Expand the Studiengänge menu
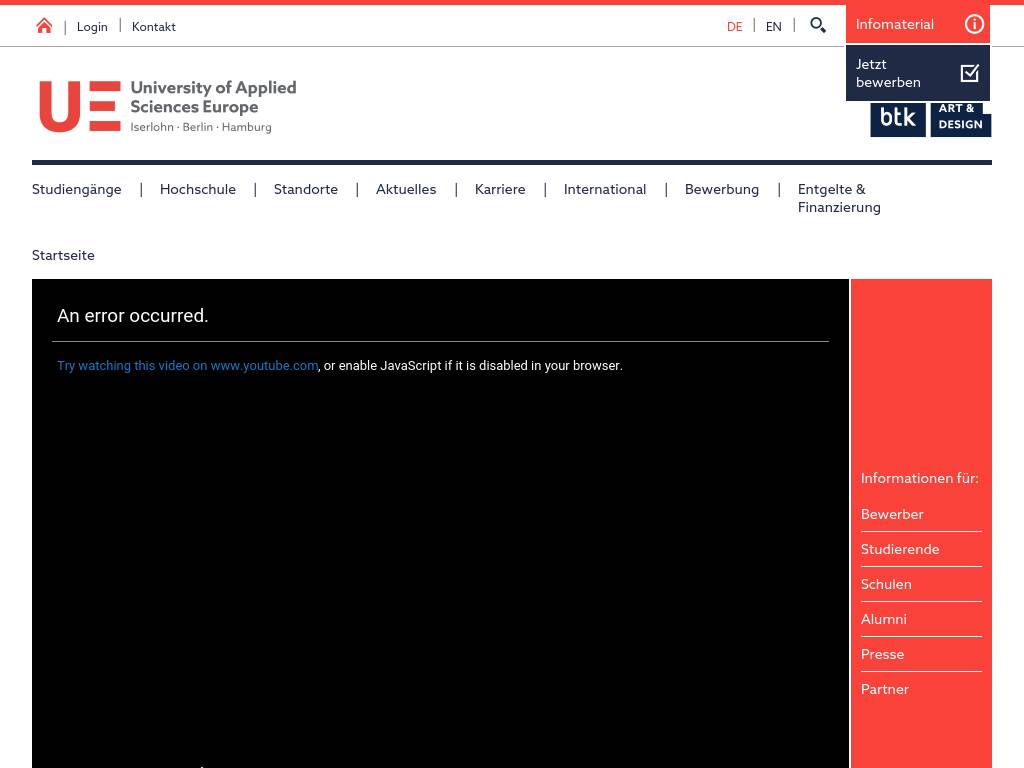The image size is (1024, 768). [x=76, y=189]
